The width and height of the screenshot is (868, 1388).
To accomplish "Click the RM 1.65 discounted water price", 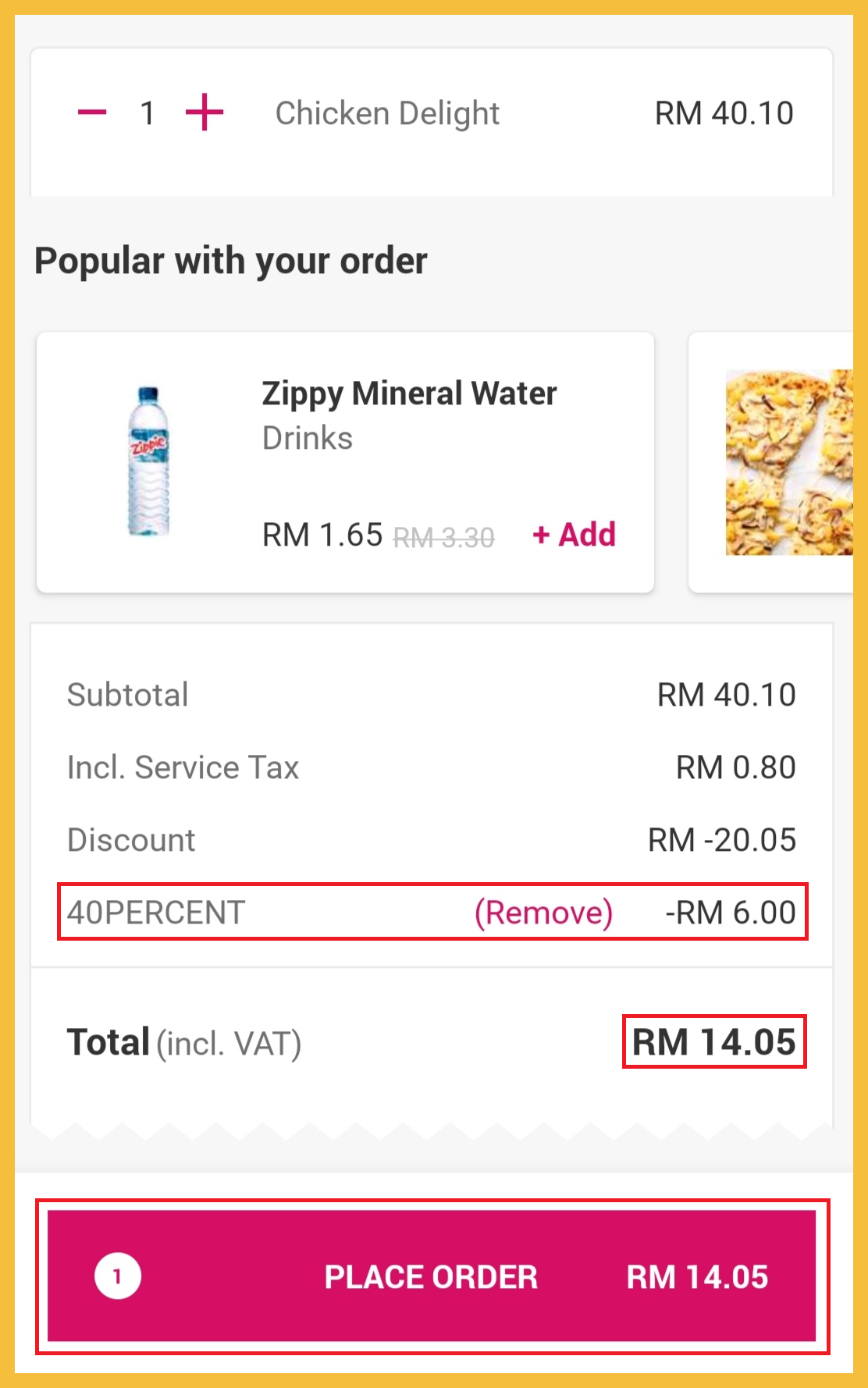I will (322, 536).
